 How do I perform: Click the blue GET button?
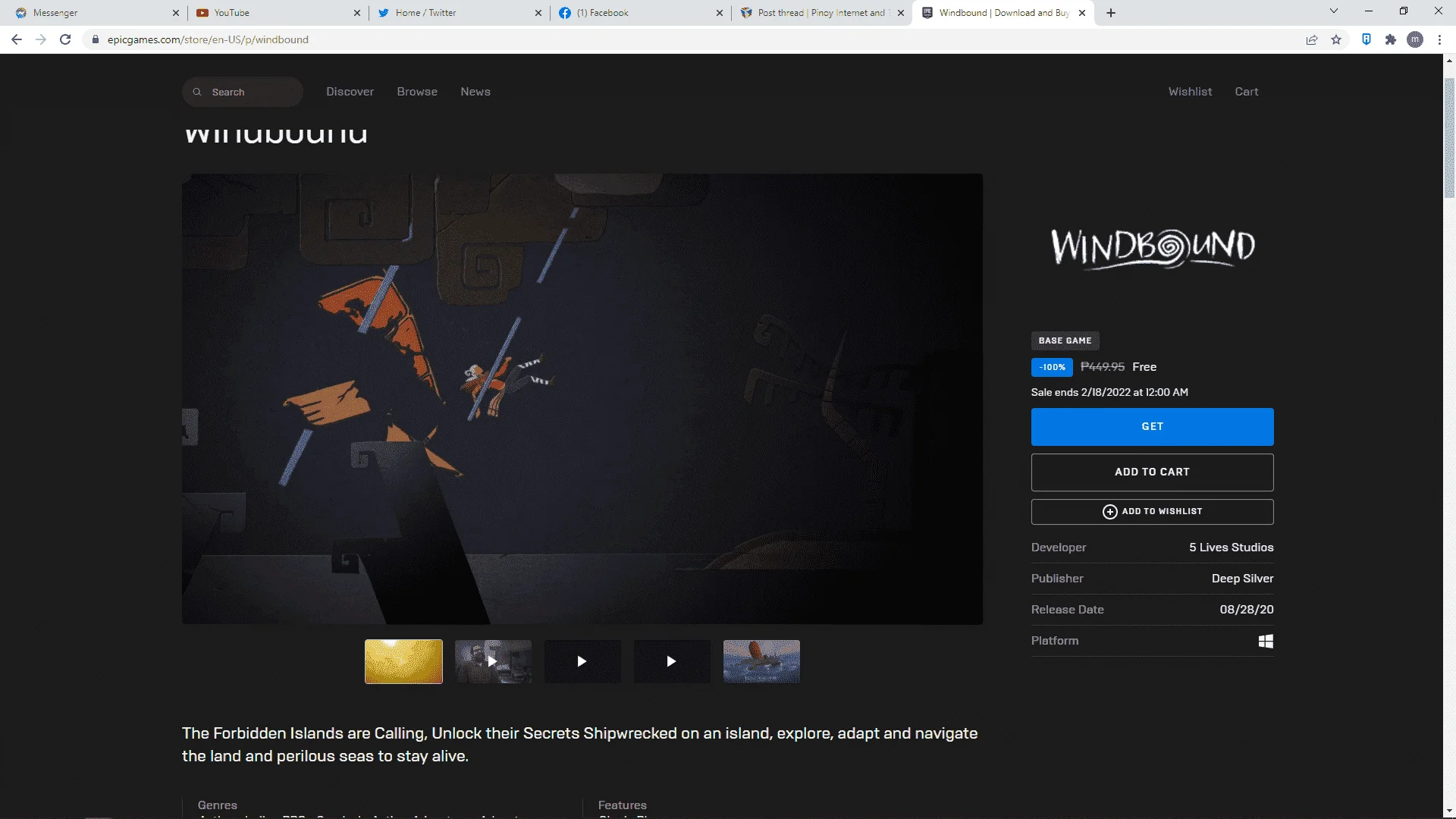(x=1152, y=427)
